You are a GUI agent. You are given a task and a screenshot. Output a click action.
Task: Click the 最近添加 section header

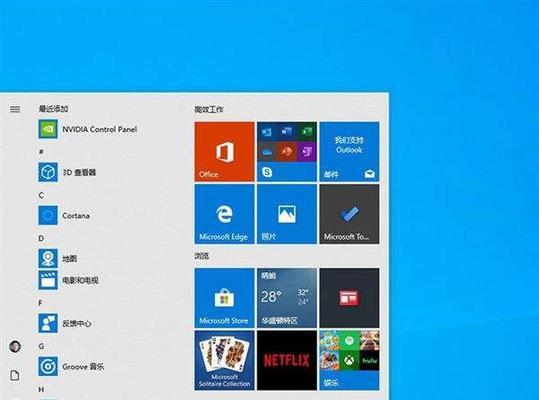(x=53, y=109)
